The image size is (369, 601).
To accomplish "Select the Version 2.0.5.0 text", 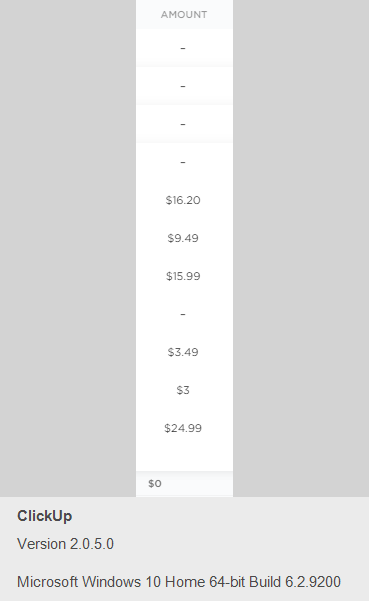I will (x=66, y=544).
